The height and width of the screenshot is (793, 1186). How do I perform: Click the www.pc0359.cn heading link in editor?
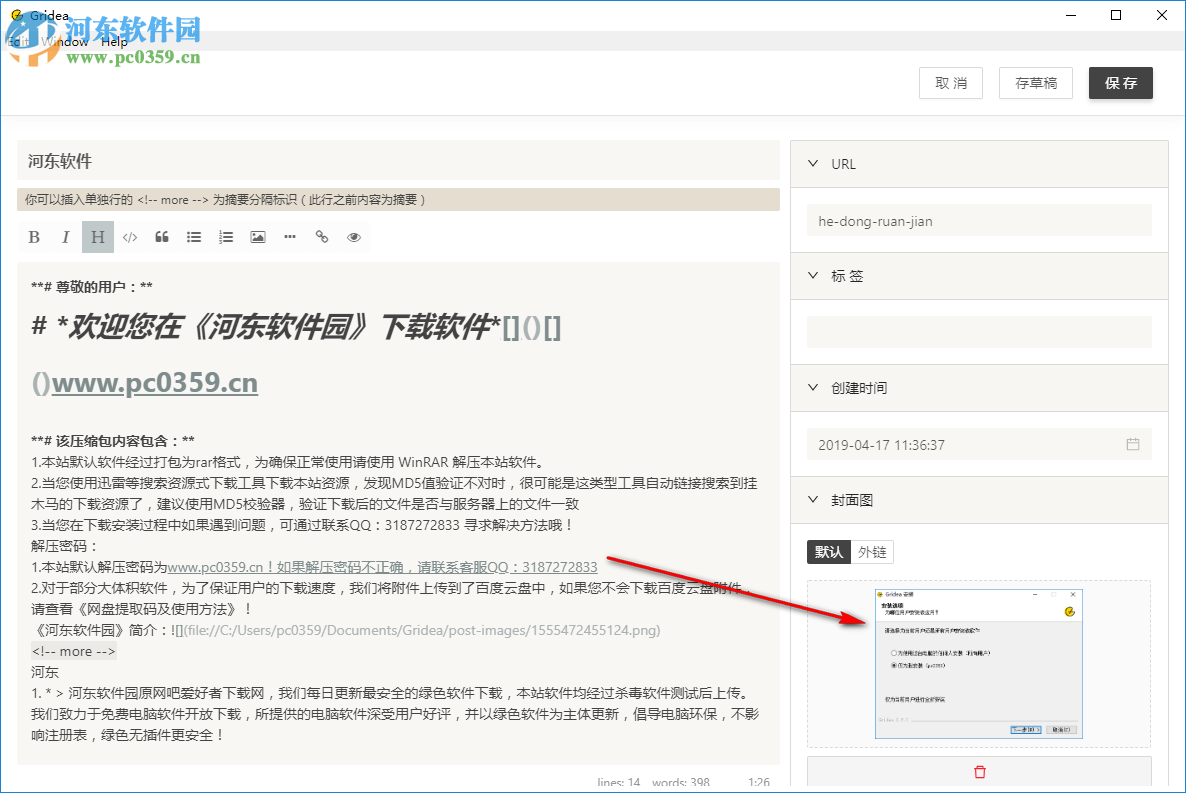(154, 383)
